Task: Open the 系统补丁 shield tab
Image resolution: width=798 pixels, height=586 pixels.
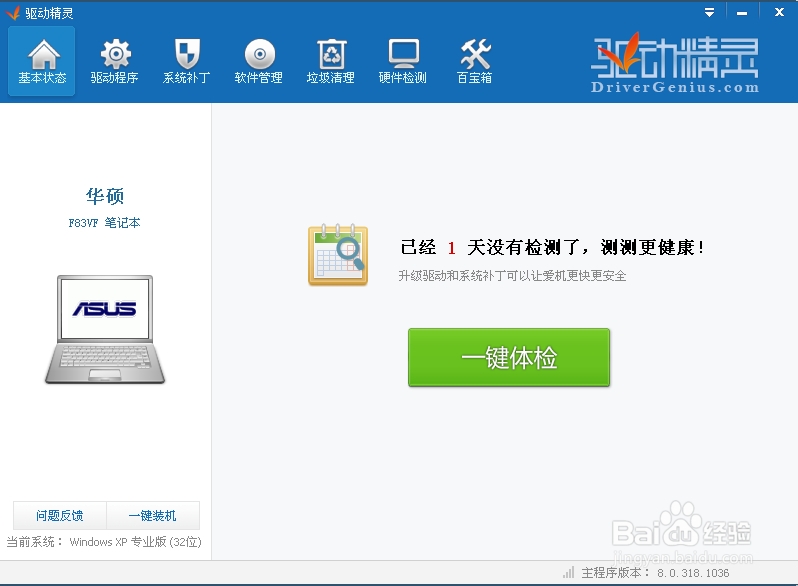Action: click(186, 61)
